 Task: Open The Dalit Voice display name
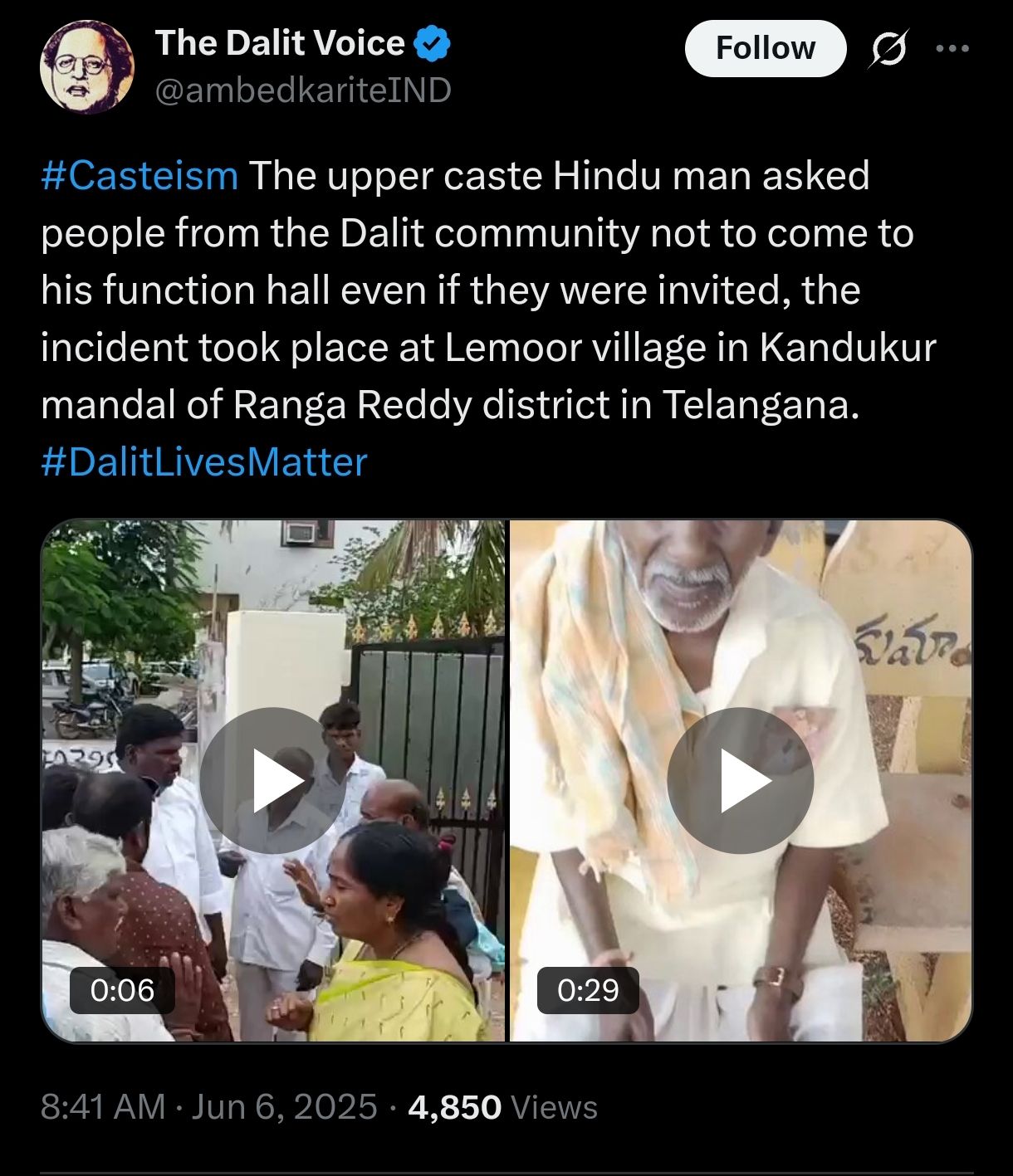tap(280, 43)
